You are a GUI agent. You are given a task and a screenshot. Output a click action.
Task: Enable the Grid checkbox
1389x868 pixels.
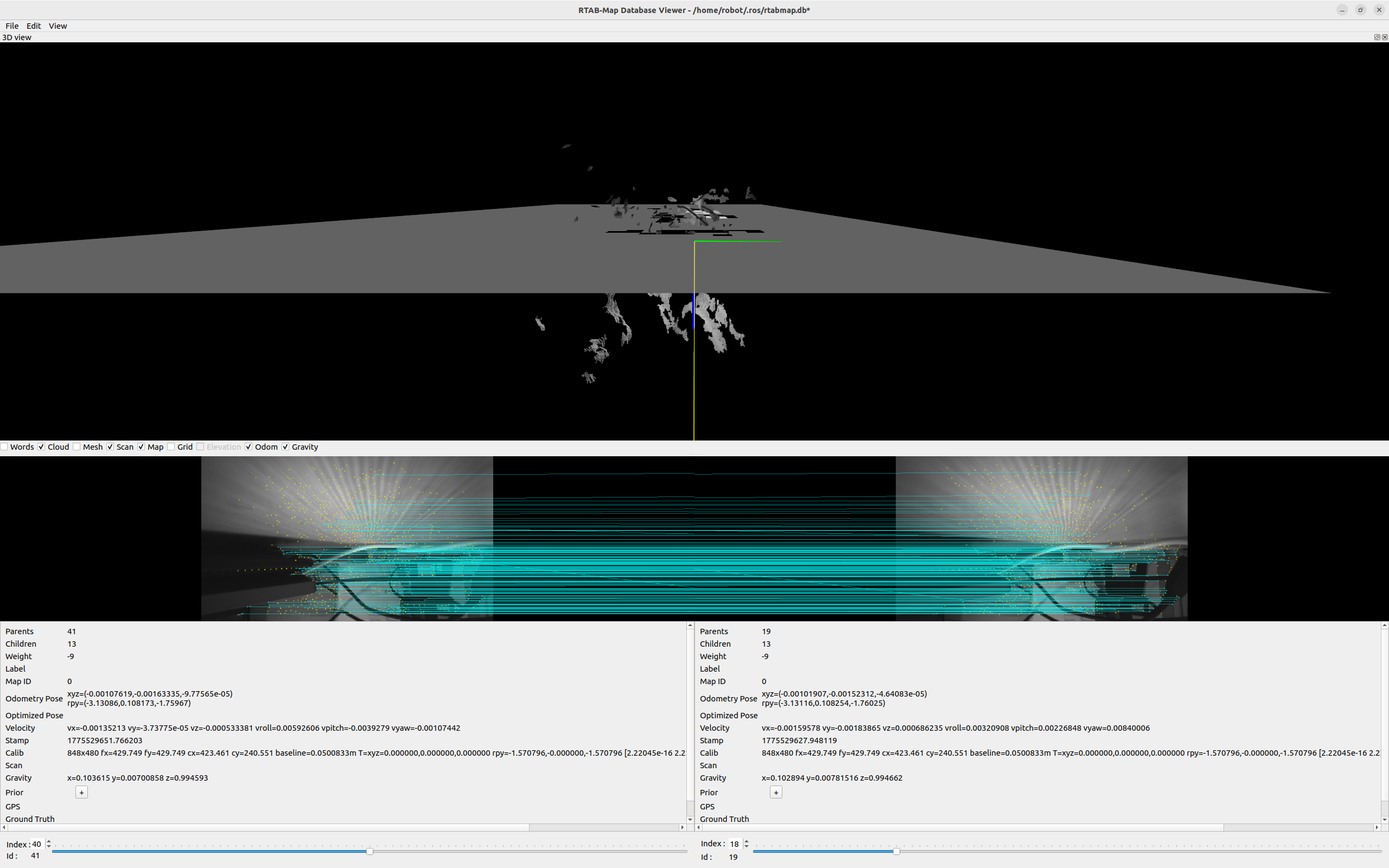pos(171,446)
